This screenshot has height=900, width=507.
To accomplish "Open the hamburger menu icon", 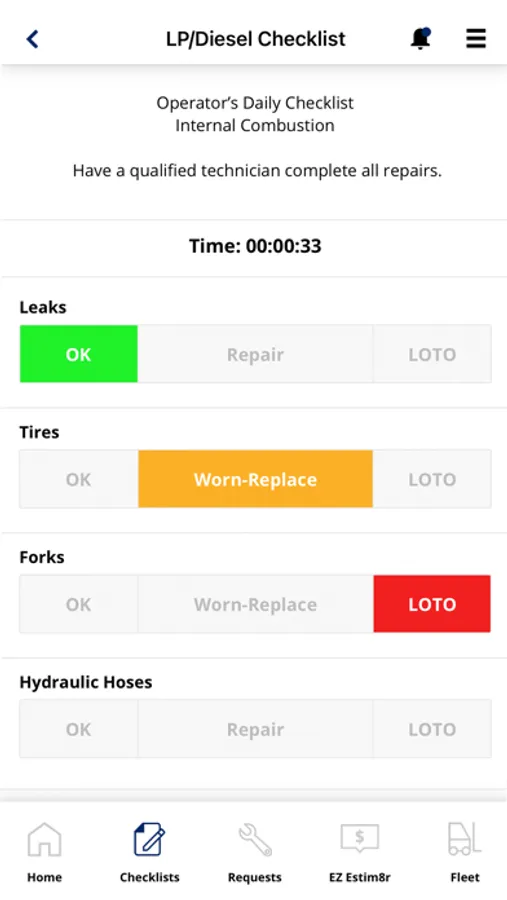I will [x=475, y=38].
